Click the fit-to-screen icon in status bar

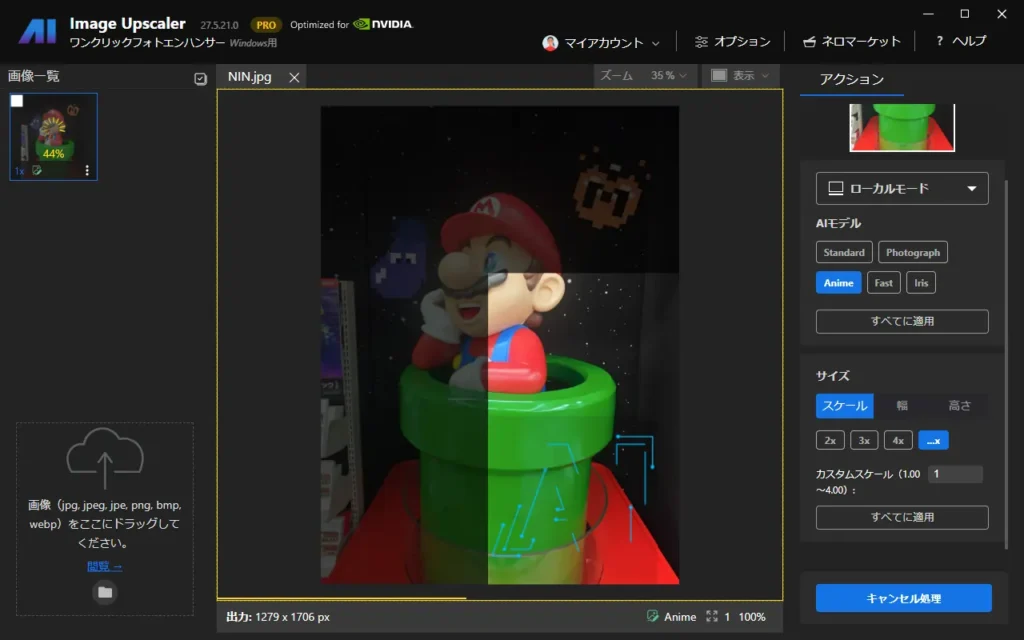(x=712, y=617)
